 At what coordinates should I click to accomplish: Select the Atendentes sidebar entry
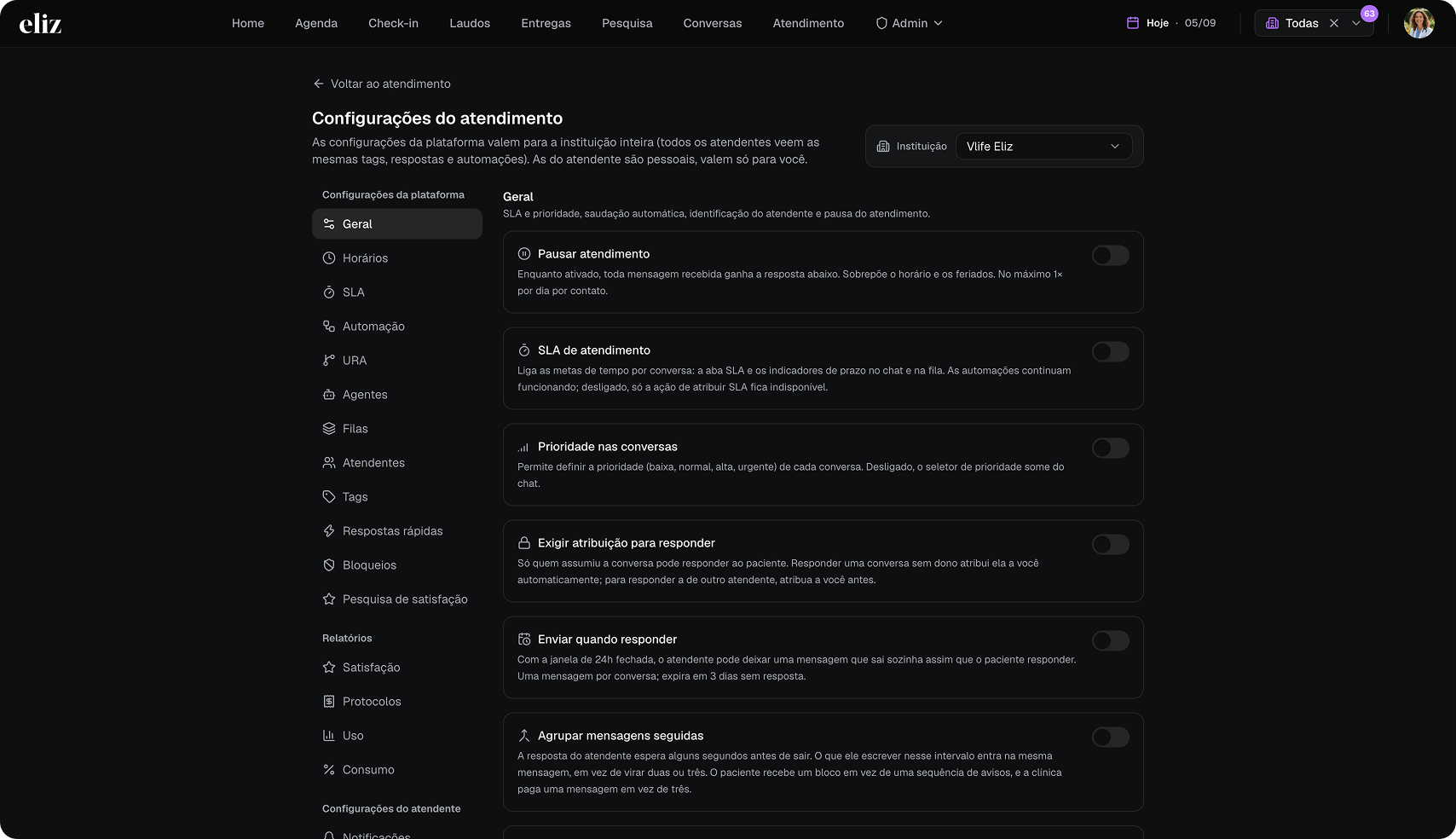click(397, 463)
